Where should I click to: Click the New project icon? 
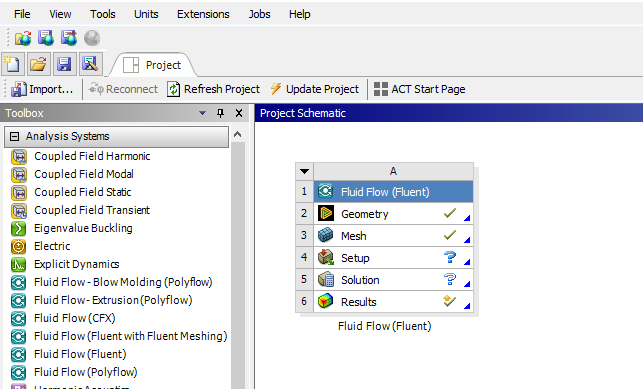(x=13, y=64)
